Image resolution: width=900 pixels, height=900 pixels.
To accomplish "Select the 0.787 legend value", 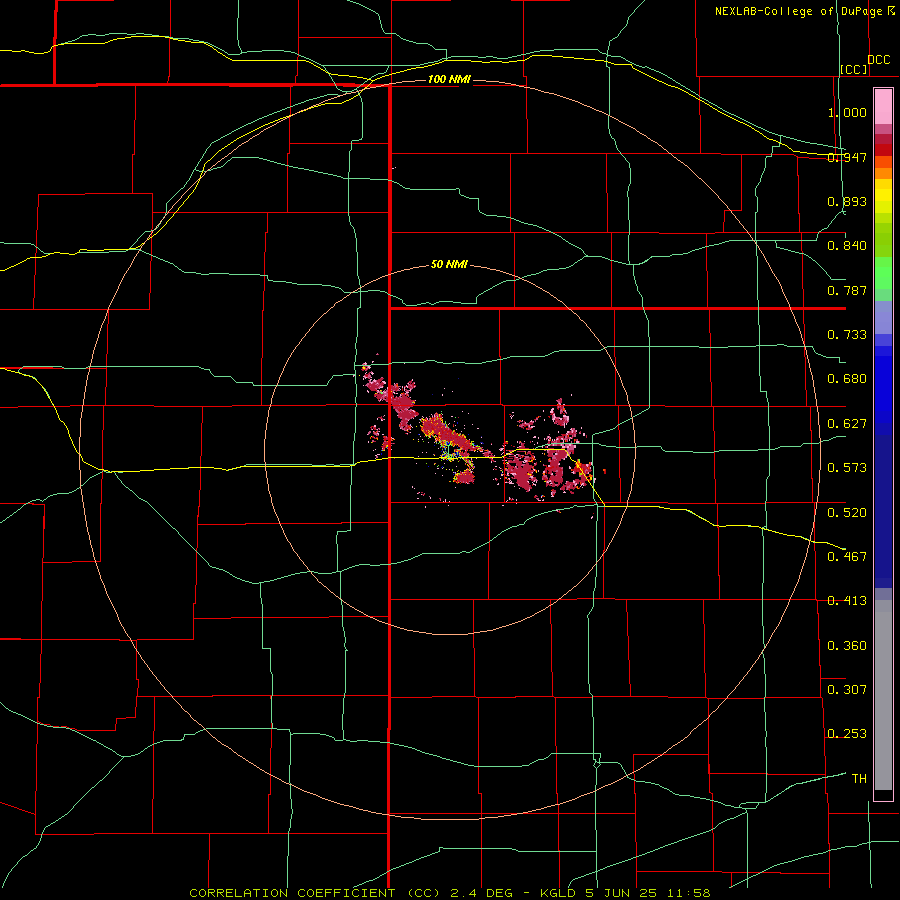I will point(847,290).
